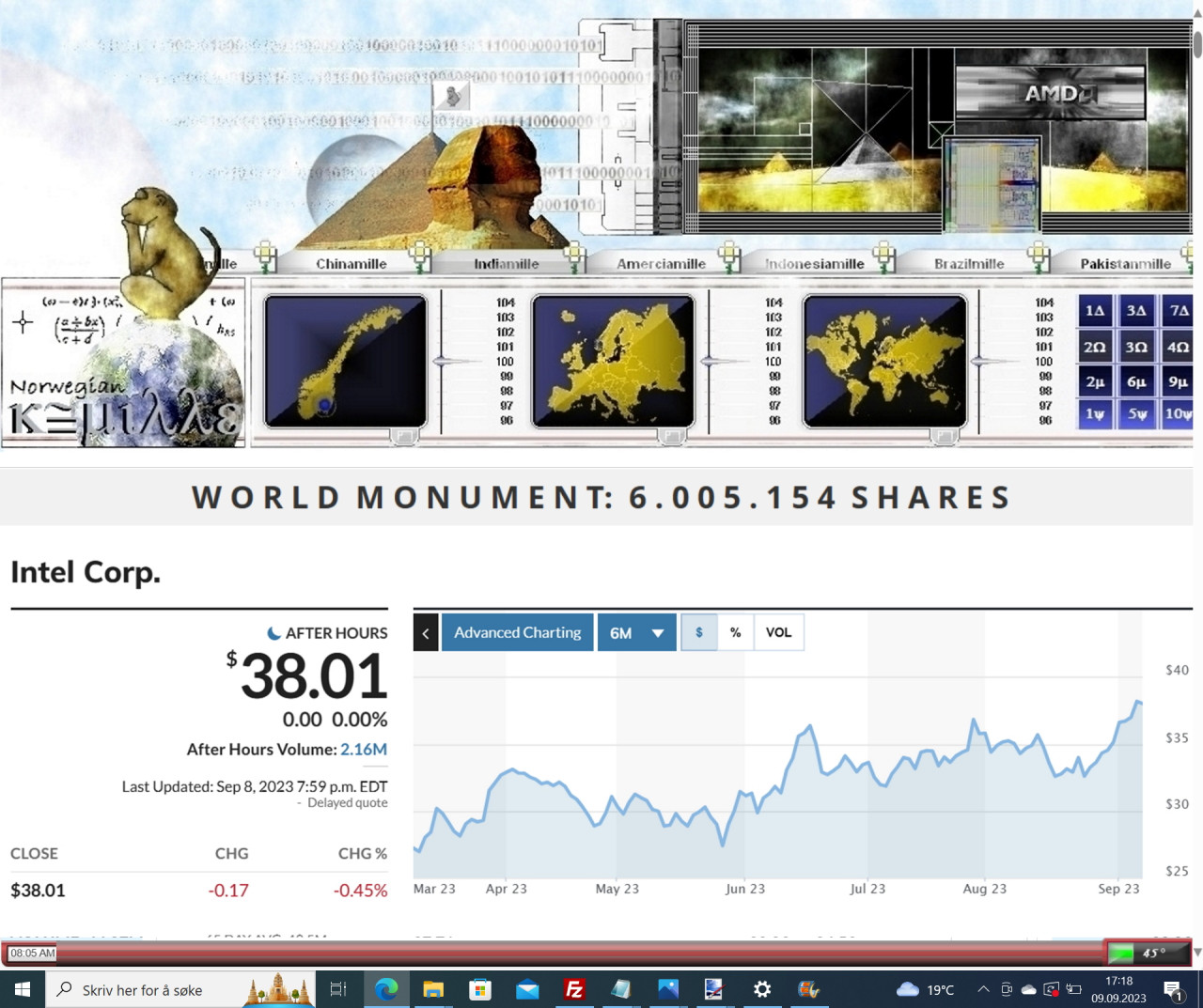
Task: Click the 6μ grid button
Action: tap(1136, 381)
